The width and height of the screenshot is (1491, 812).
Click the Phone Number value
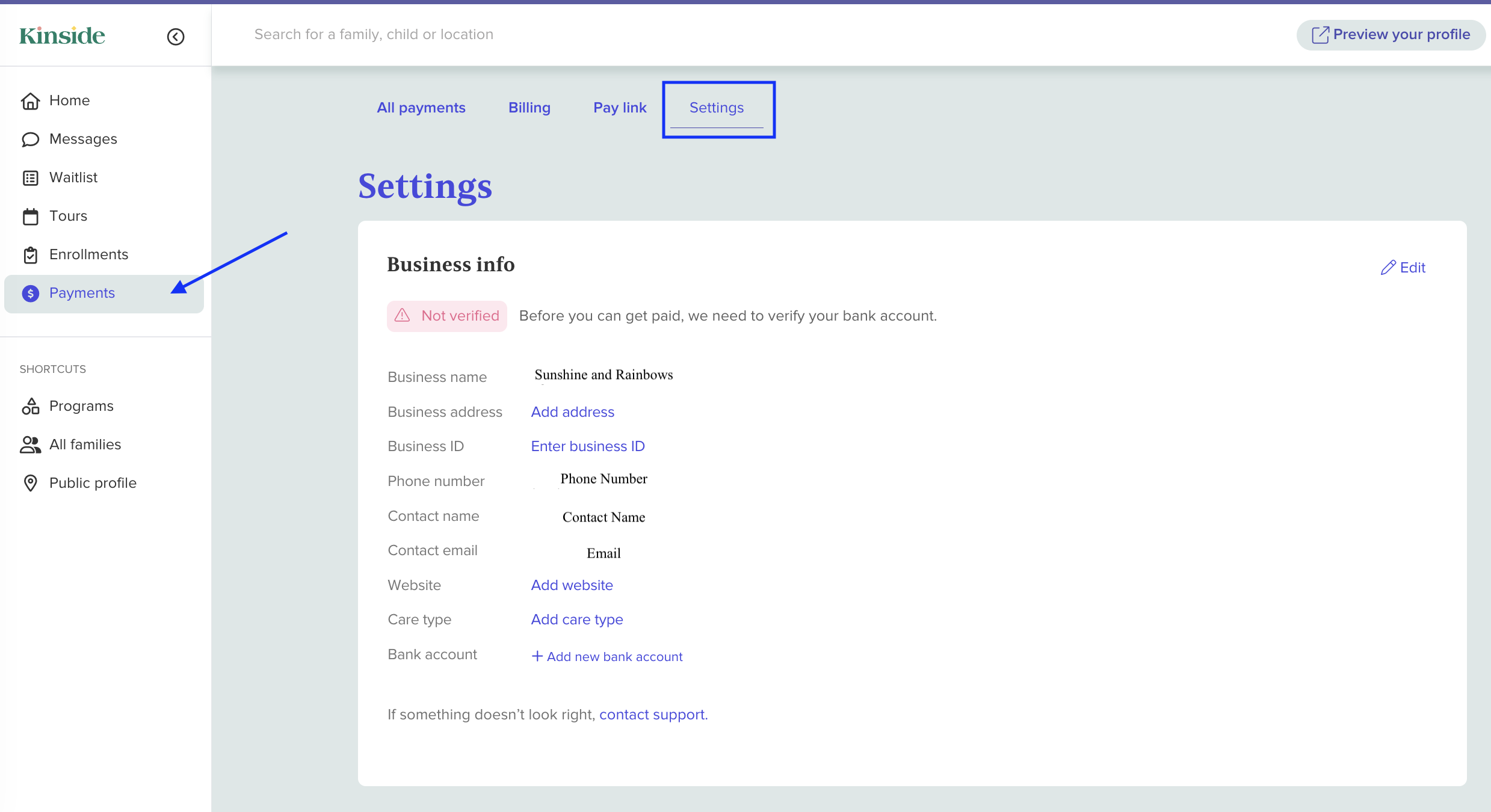pos(603,479)
